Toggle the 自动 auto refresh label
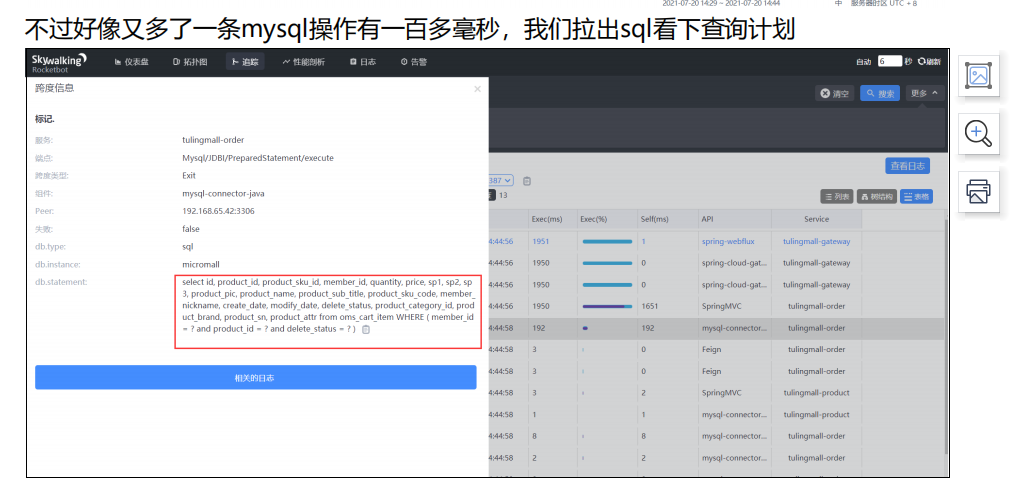The height and width of the screenshot is (489, 1033). (x=863, y=62)
